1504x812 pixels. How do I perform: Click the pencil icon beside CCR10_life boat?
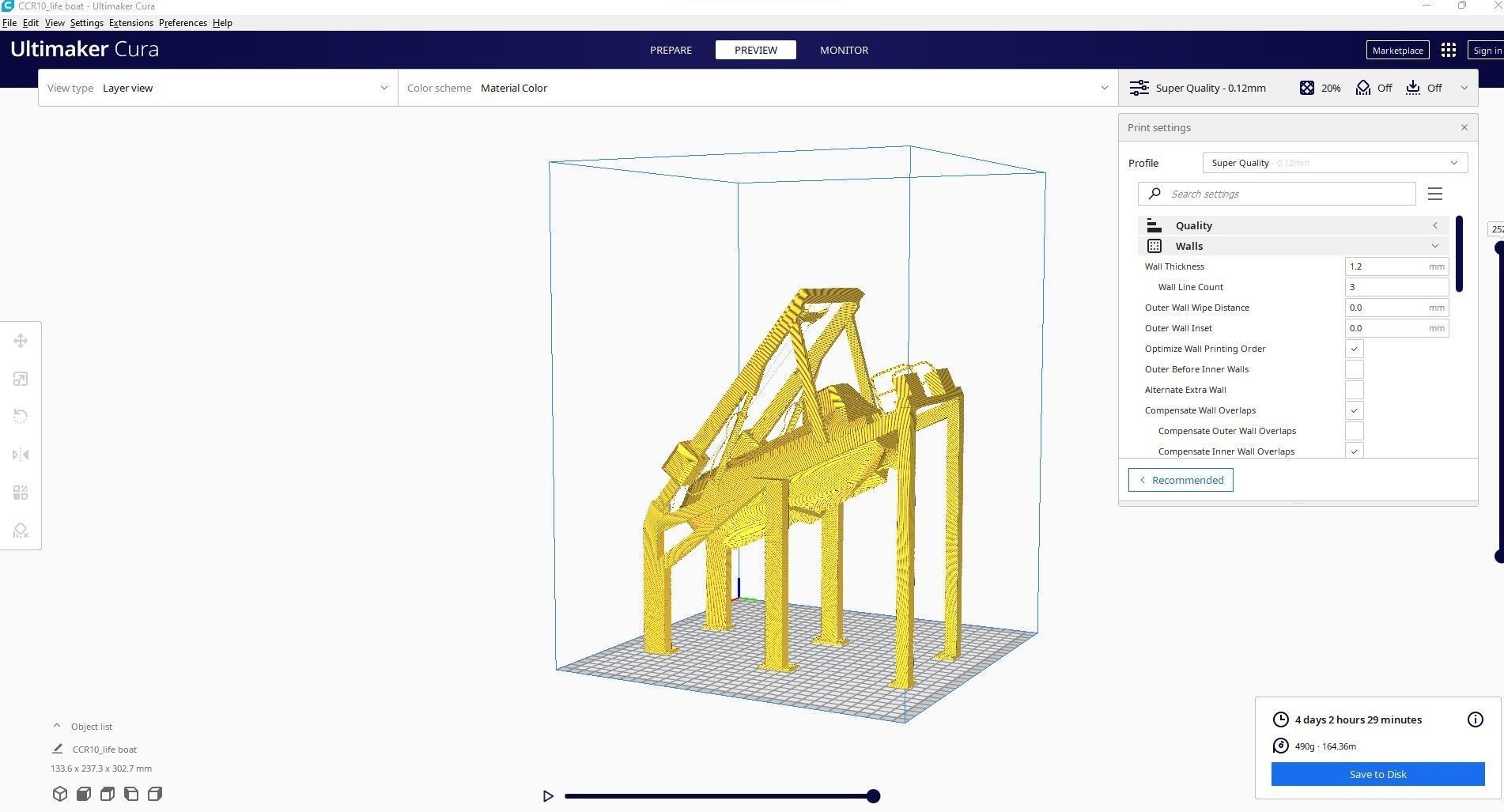(57, 749)
